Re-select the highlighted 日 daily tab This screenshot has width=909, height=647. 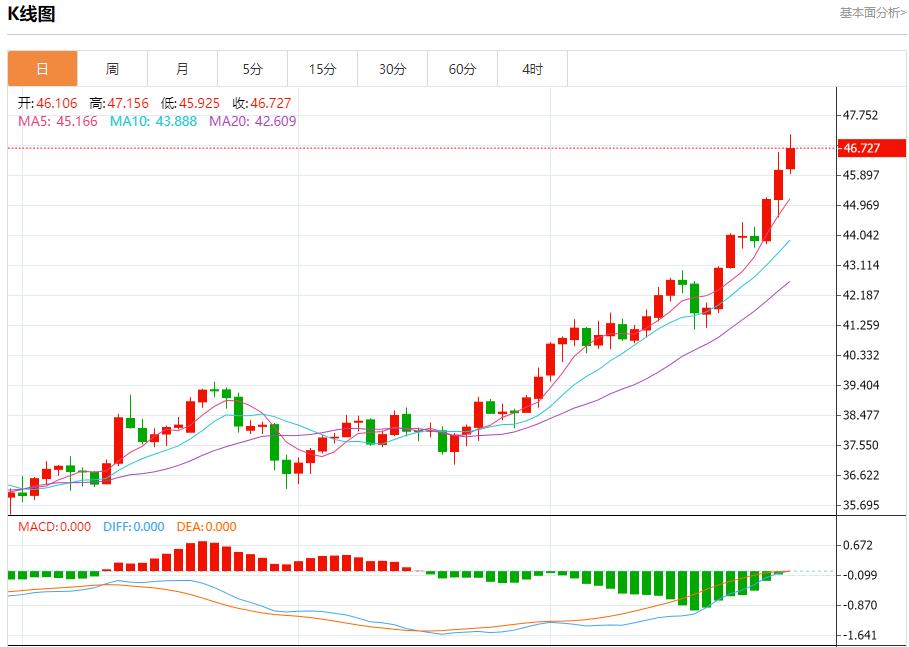(x=43, y=69)
